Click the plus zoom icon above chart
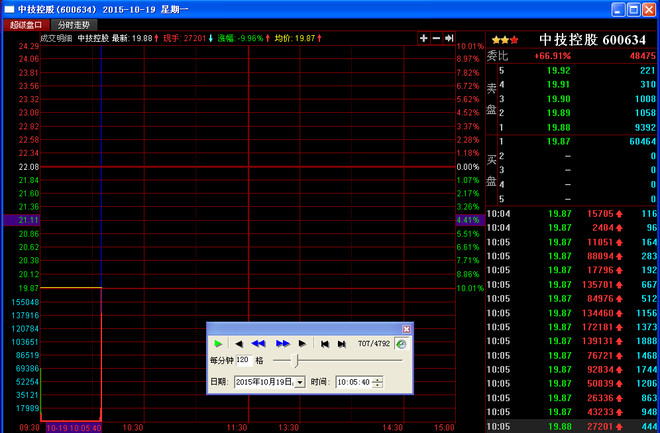This screenshot has height=433, width=660. [424, 38]
